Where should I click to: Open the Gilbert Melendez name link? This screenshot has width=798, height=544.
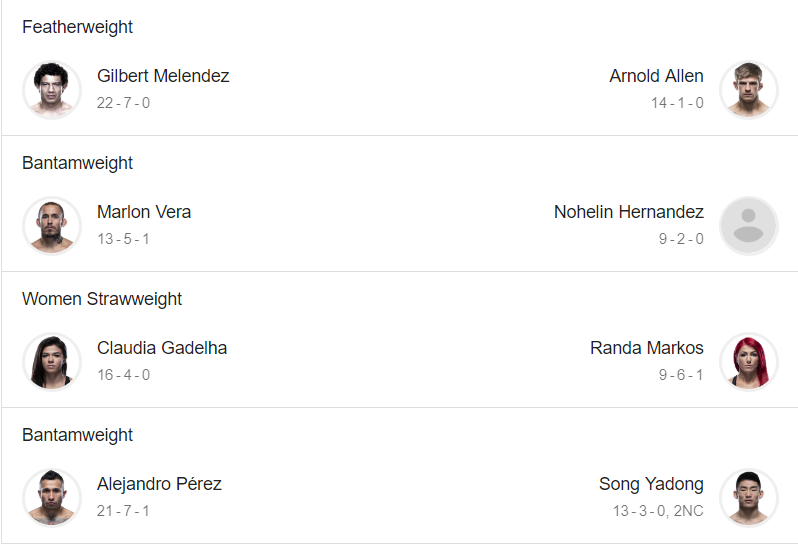point(163,76)
